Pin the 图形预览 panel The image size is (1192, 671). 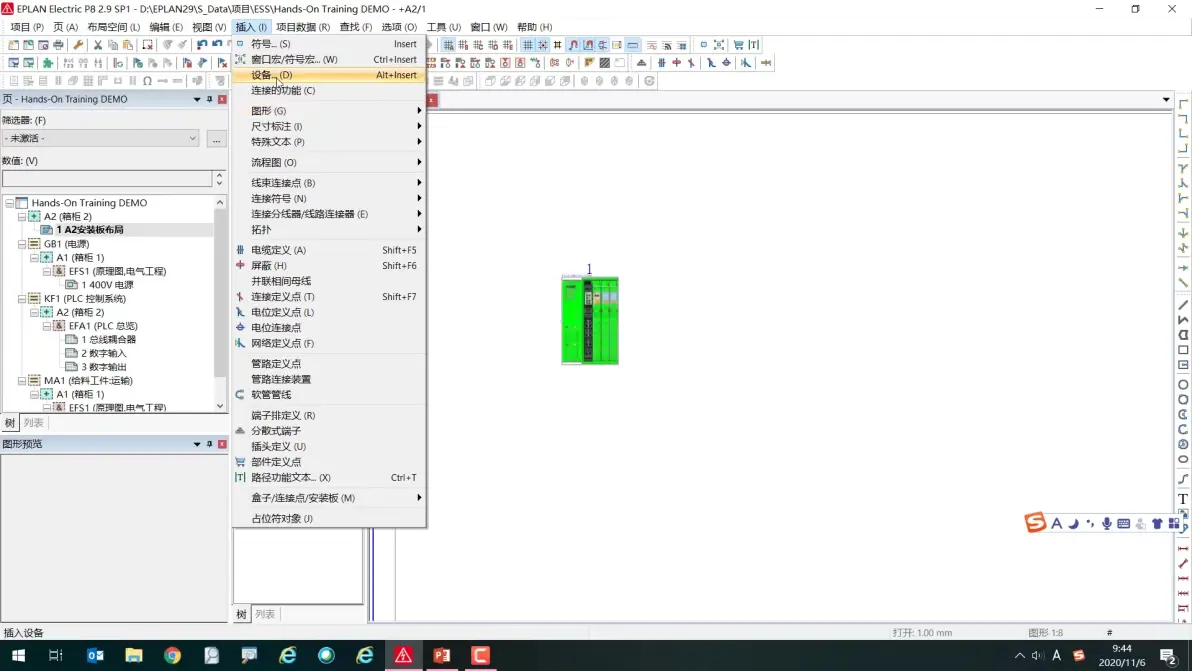(210, 444)
